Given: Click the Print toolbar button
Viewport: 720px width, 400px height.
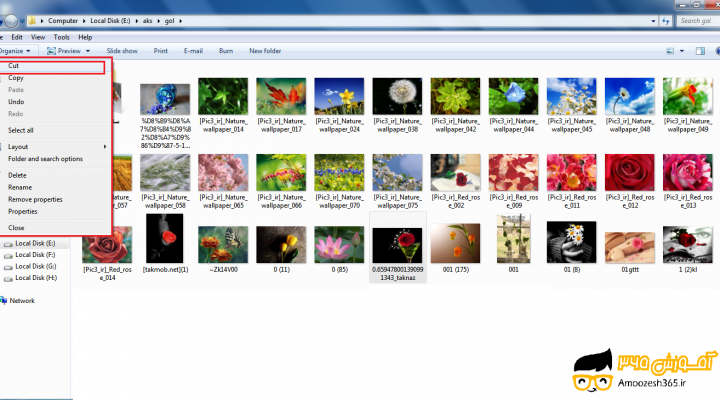Looking at the screenshot, I should [161, 51].
